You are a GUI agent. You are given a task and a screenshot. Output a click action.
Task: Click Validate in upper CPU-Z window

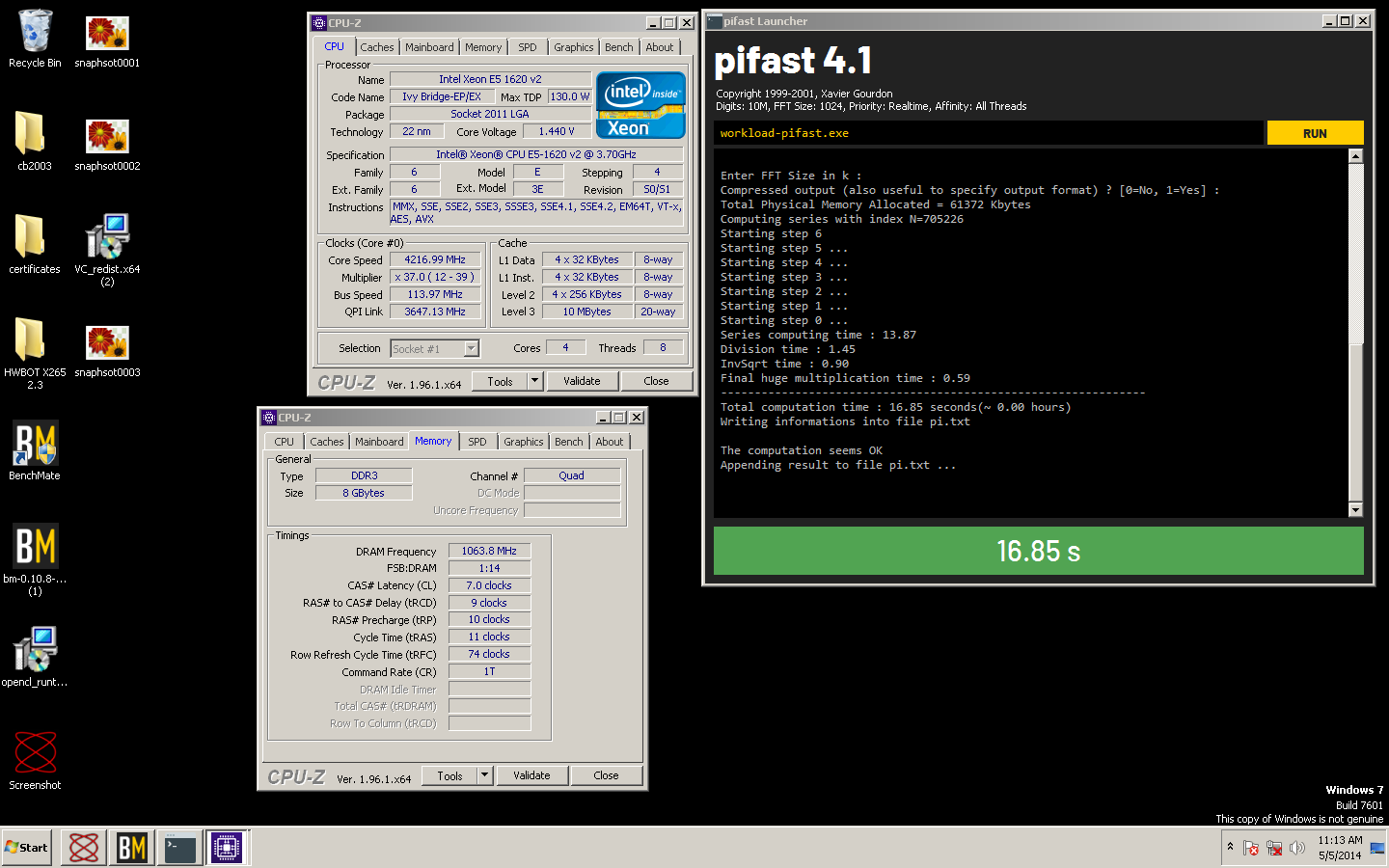(582, 381)
